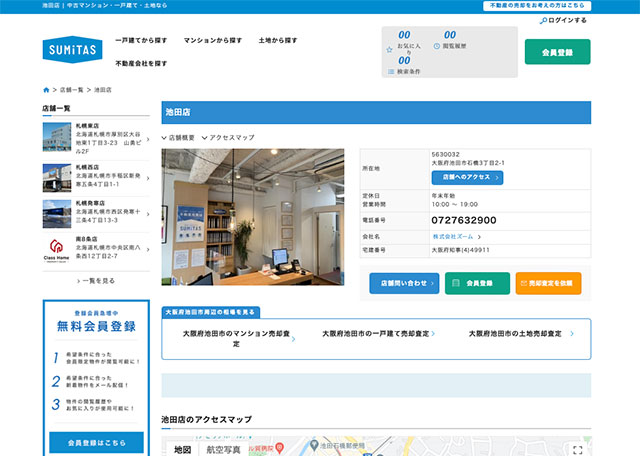
Task: Click 大阪府池田市のマンション売却査定 link
Action: pyautogui.click(x=236, y=338)
